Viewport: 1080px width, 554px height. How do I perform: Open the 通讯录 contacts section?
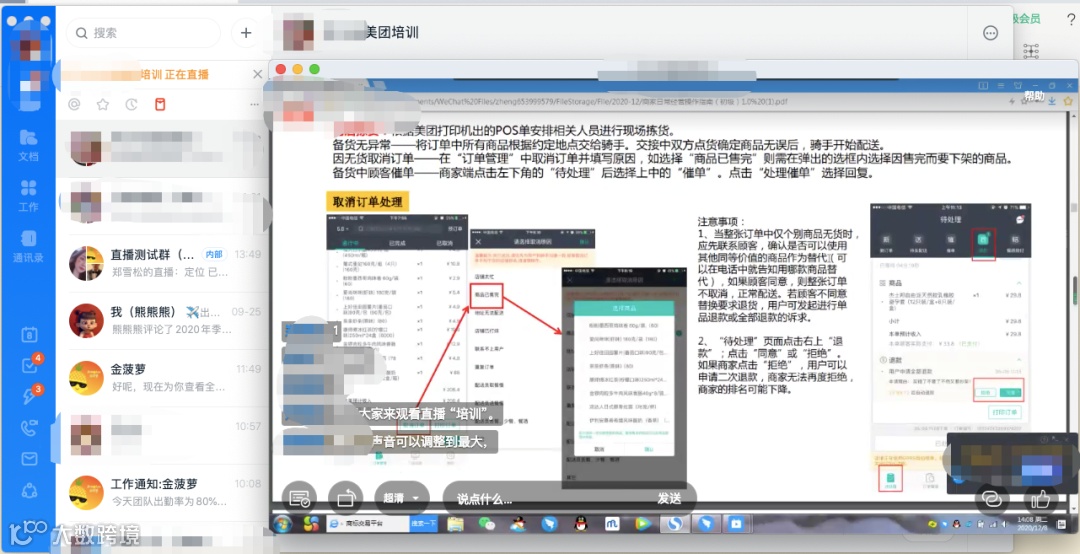pyautogui.click(x=28, y=246)
